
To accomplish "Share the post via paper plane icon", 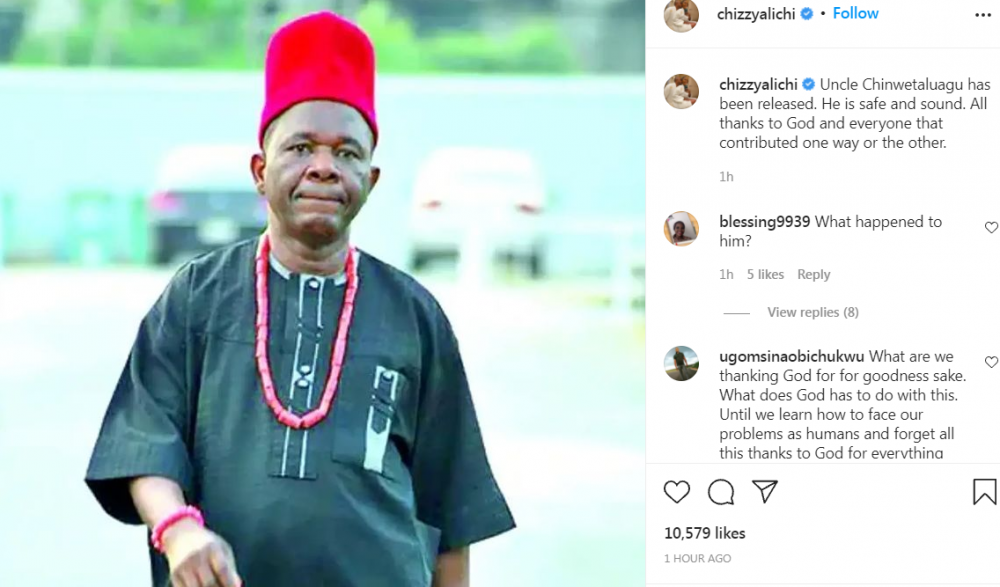I will [x=765, y=491].
